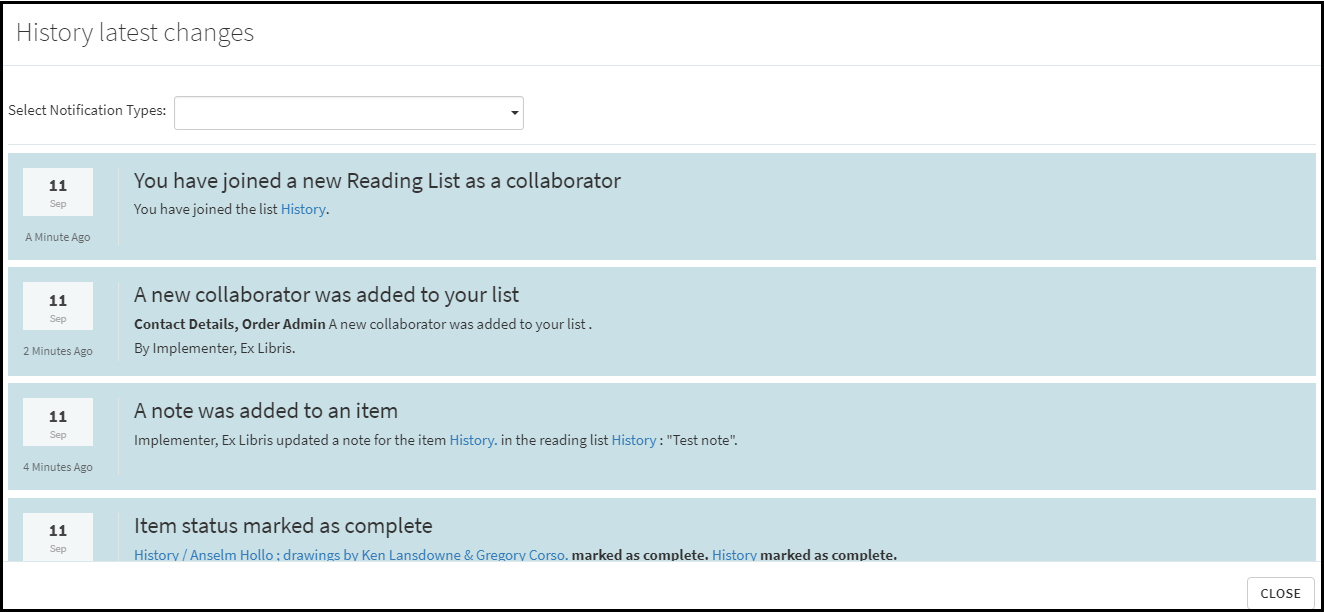Open the Anselm Hollo drawings item link
The width and height of the screenshot is (1324, 612).
(351, 555)
